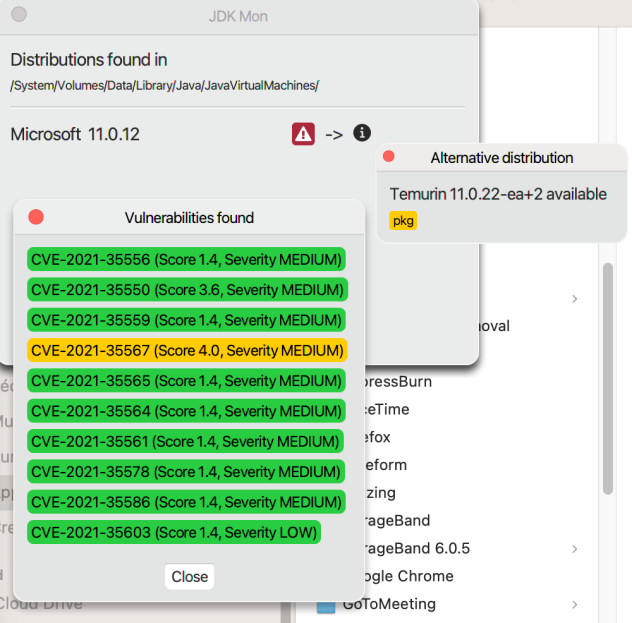Screen dimensions: 632x623
Task: Select the orange CVE-2021-35567 entry
Action: [x=186, y=350]
